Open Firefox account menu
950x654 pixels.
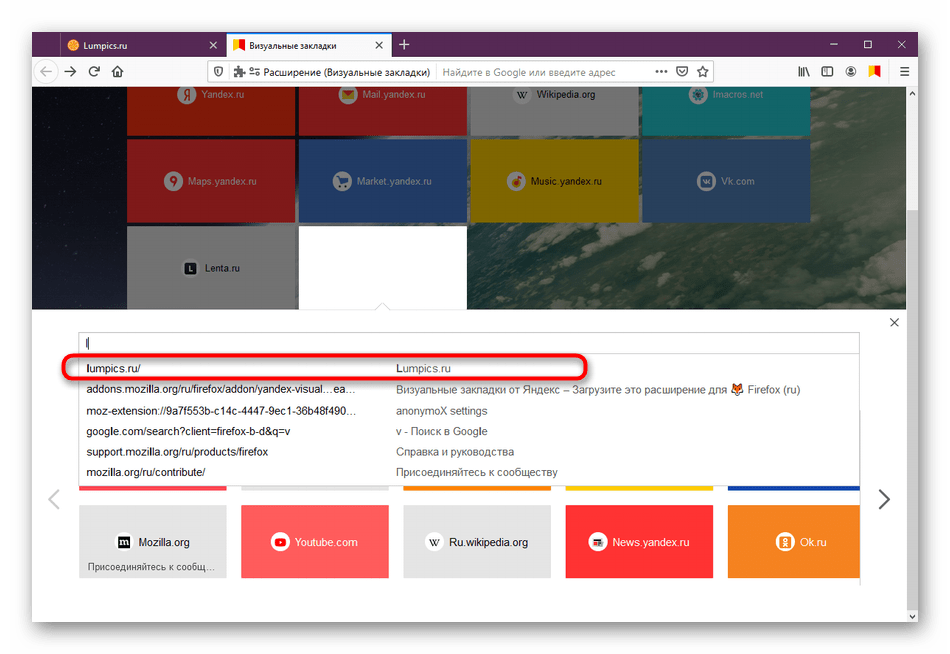(851, 72)
